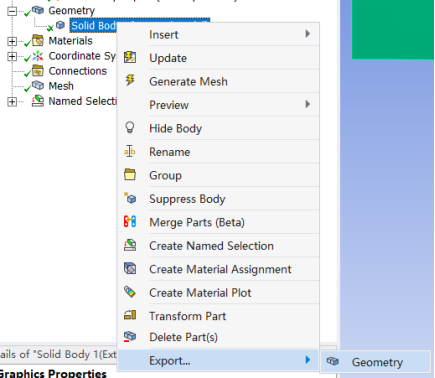Click the Mesh node icon in tree
Viewport: 435px width, 378px height.
click(x=38, y=86)
